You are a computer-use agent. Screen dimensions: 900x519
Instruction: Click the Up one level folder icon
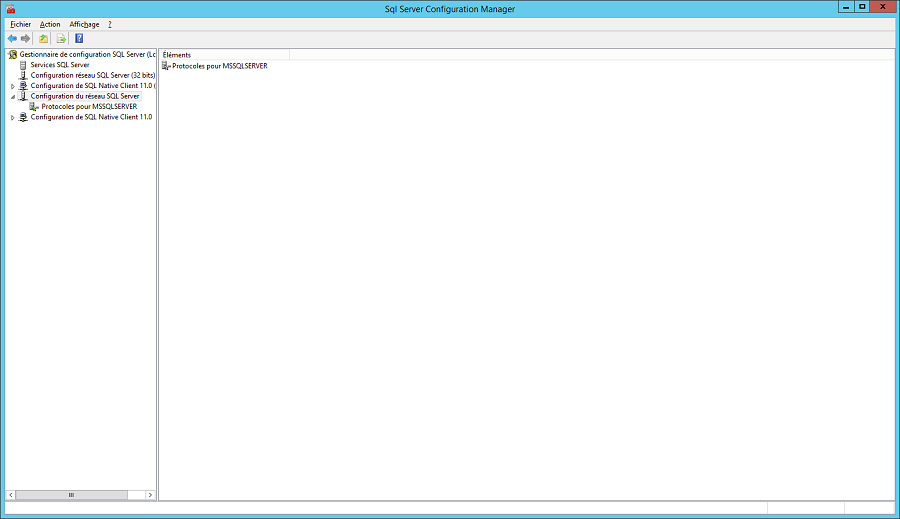[43, 38]
